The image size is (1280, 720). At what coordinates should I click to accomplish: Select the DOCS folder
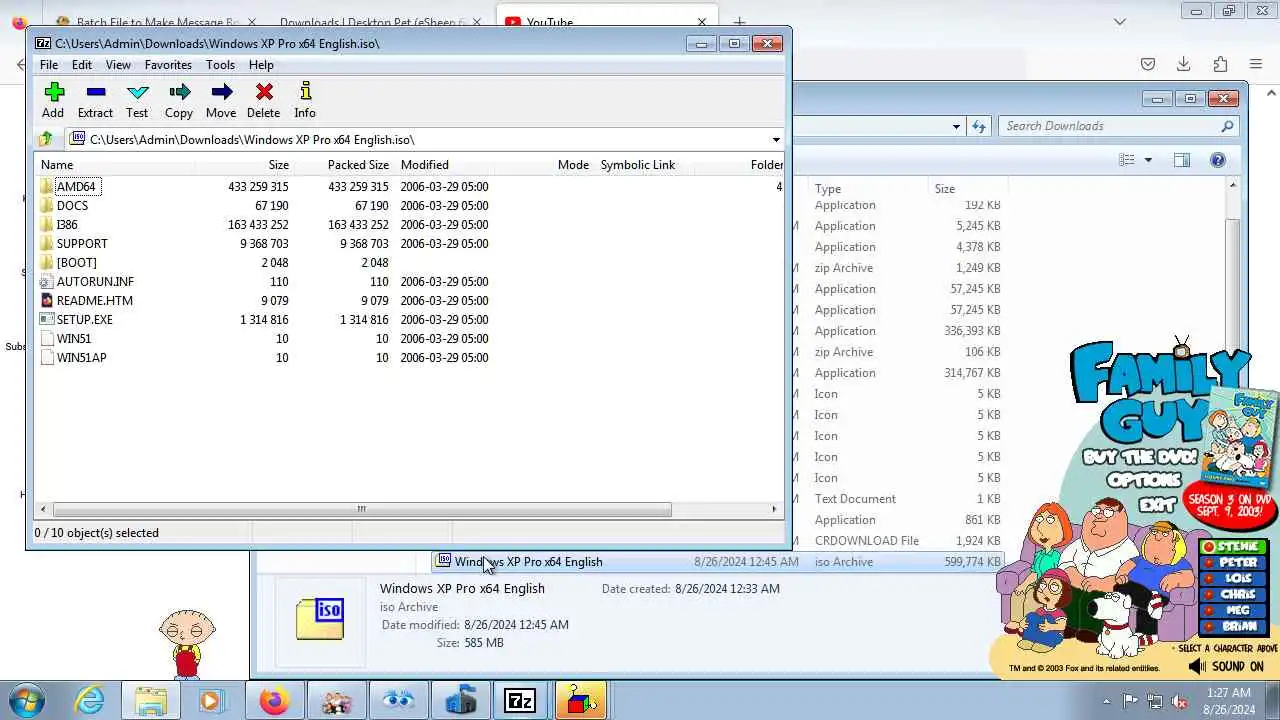tap(72, 206)
